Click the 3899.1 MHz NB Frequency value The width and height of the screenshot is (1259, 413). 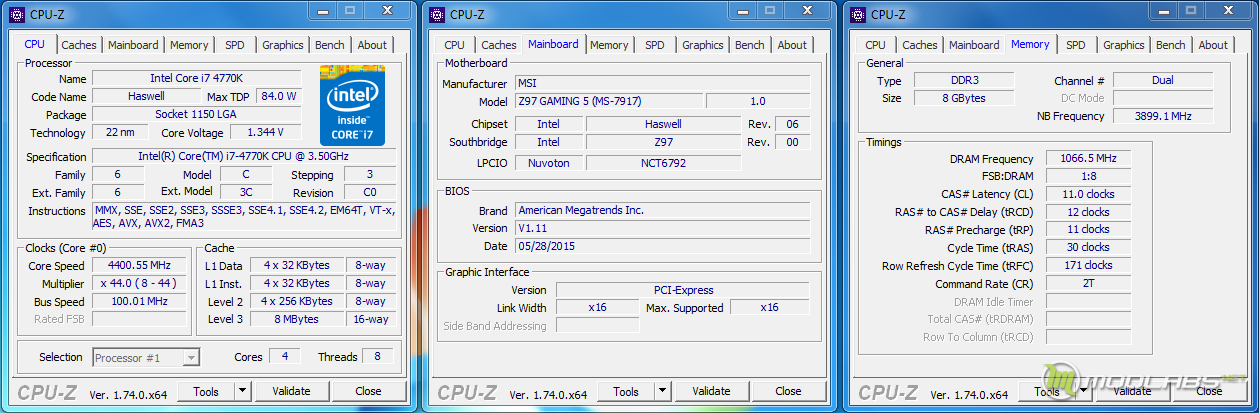1163,116
